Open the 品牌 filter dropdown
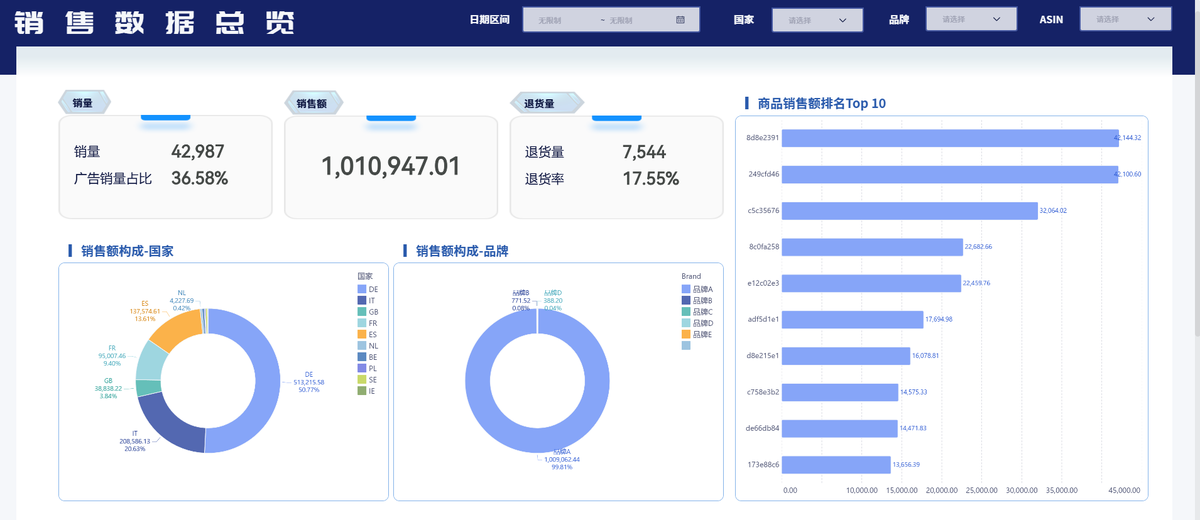 tap(970, 19)
